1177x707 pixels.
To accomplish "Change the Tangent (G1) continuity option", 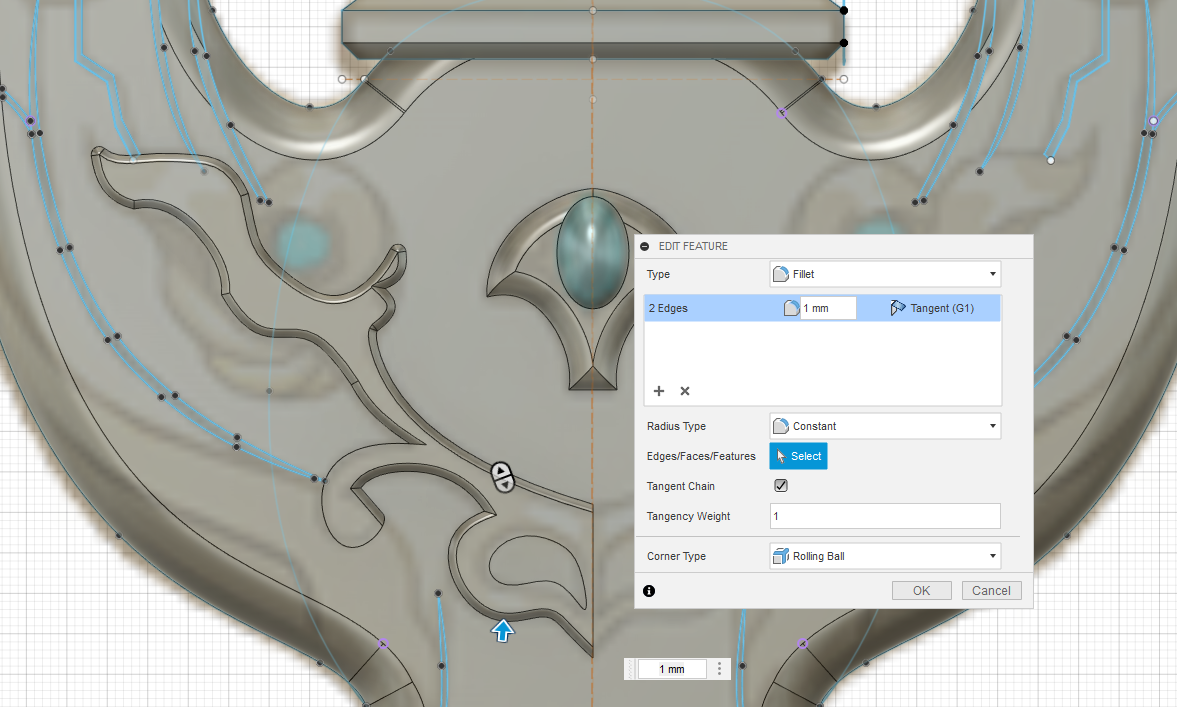I will (x=941, y=308).
